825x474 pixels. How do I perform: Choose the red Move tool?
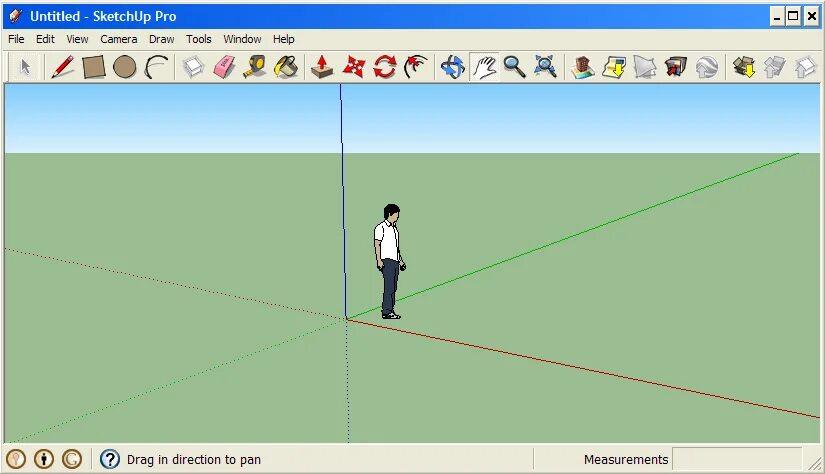(354, 67)
